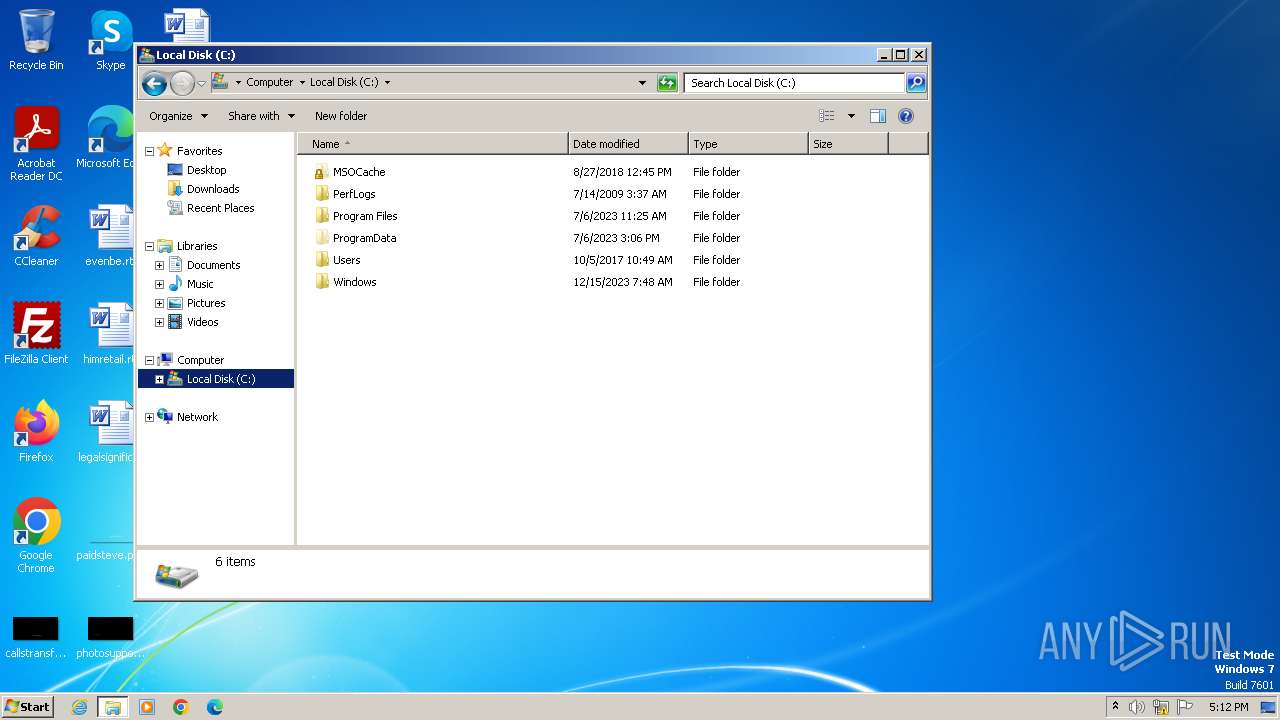
Task: Focus the Search Local Disk (C:) field
Action: (x=795, y=83)
